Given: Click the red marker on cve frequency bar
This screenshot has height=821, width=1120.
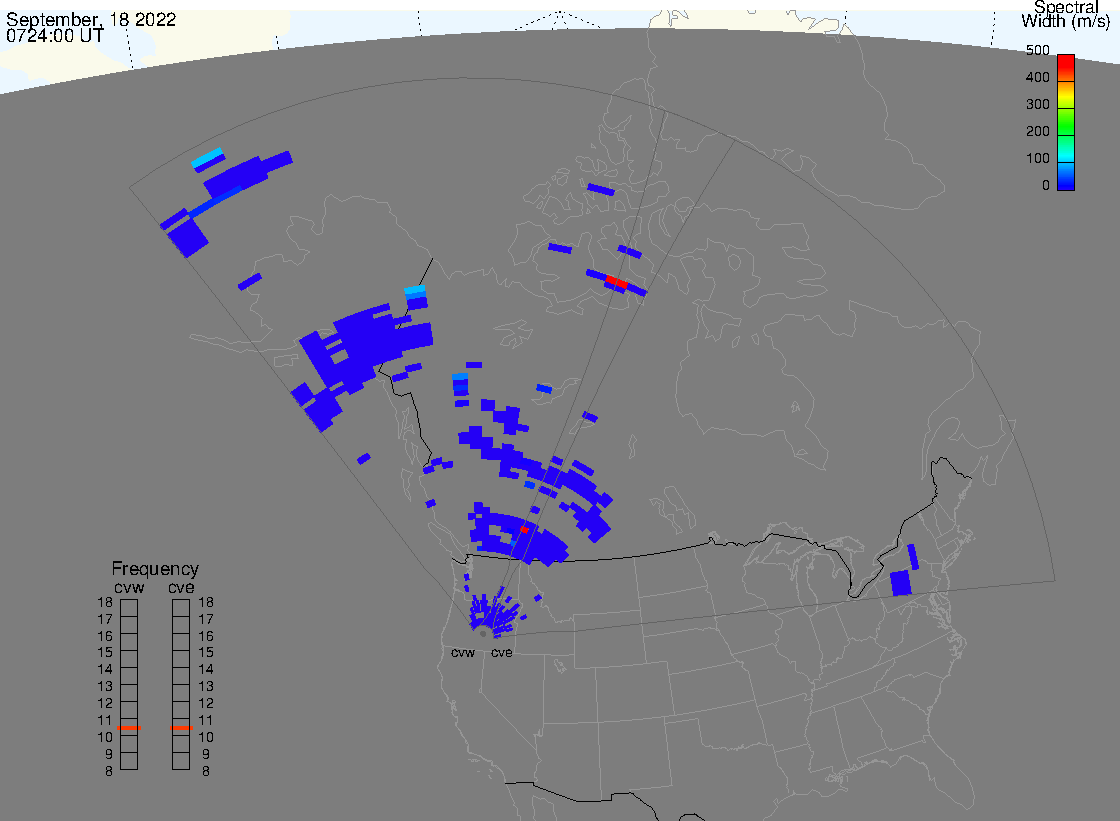Looking at the screenshot, I should (x=181, y=727).
